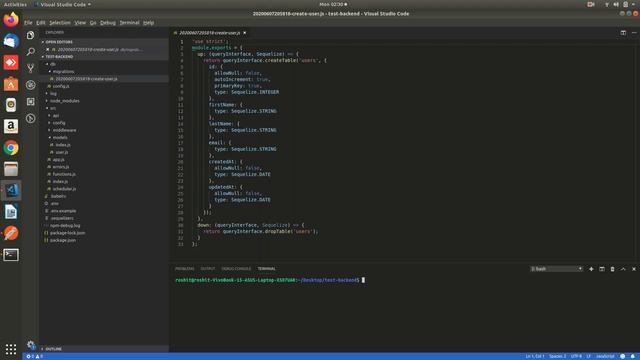Open the File menu
This screenshot has height=360, width=640.
click(x=28, y=23)
